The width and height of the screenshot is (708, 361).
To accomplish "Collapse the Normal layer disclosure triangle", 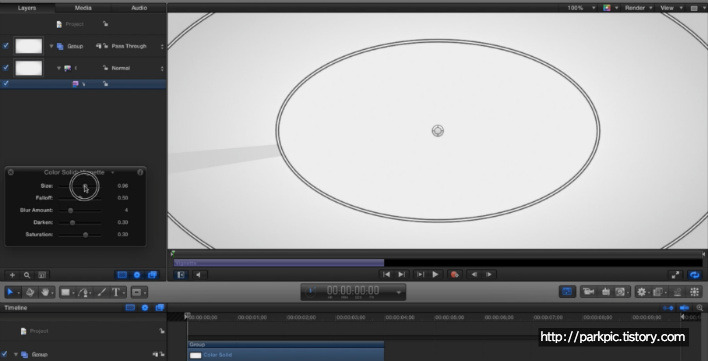I will click(59, 68).
